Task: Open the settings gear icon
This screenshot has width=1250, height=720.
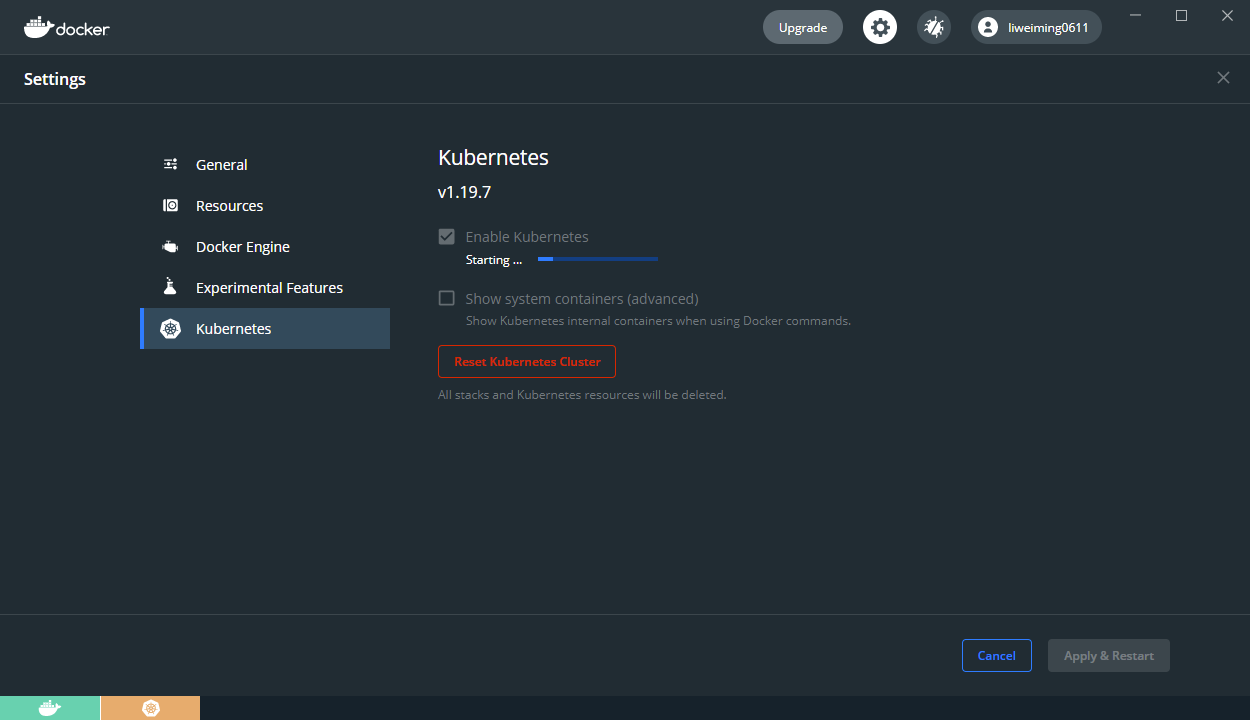Action: (x=880, y=28)
